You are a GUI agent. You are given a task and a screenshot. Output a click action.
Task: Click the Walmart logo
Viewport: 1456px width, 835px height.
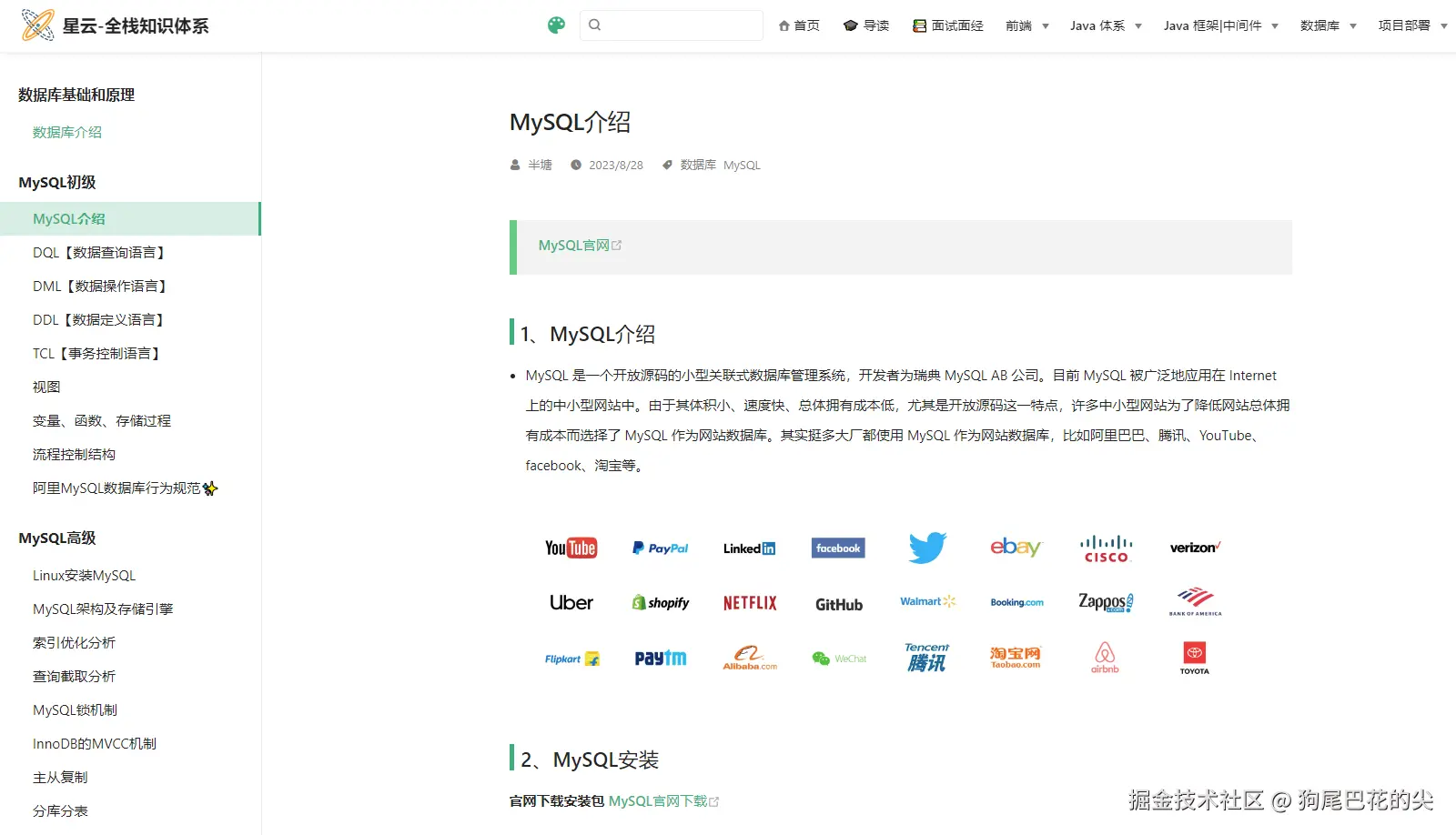pos(928,601)
